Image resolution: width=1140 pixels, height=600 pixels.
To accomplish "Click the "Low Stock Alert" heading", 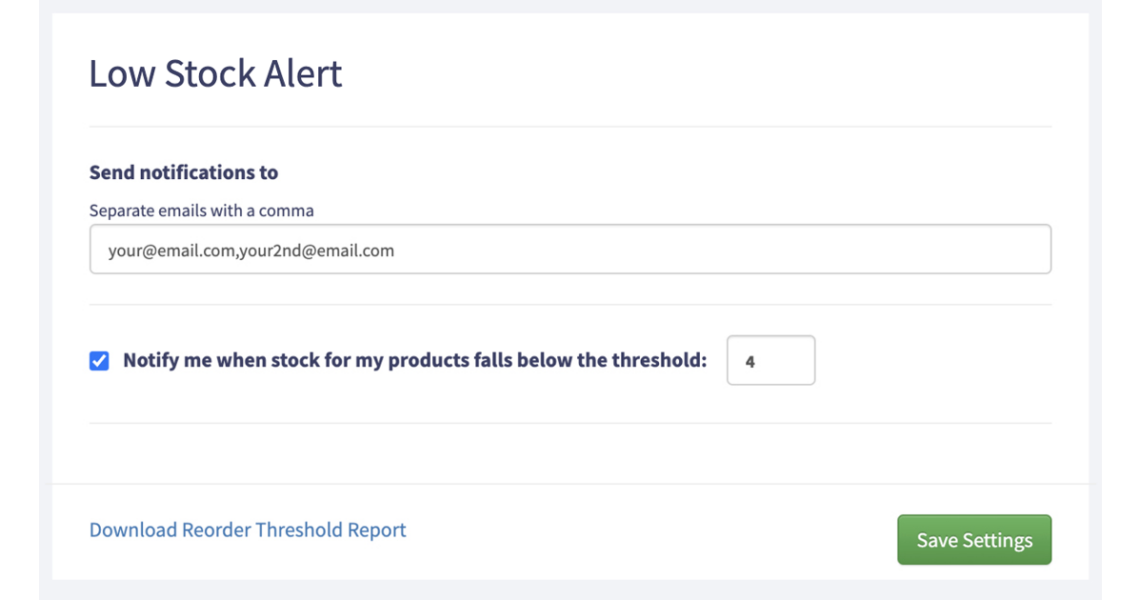I will pos(216,74).
